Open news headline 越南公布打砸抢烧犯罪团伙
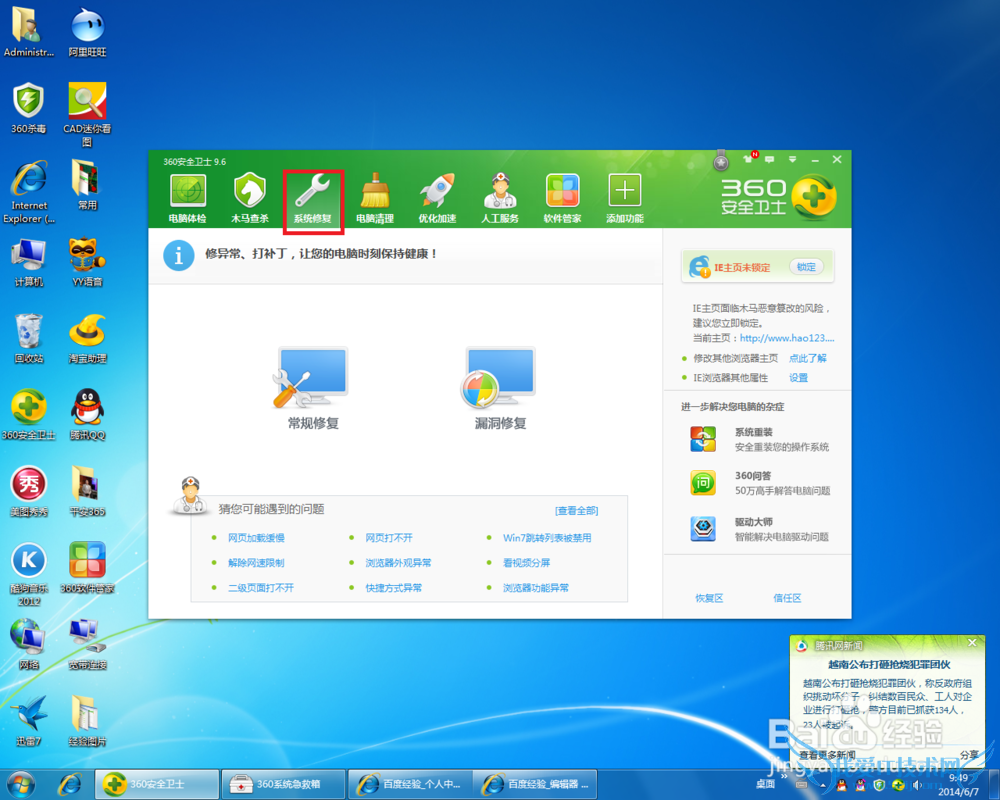1000x800 pixels. click(889, 664)
